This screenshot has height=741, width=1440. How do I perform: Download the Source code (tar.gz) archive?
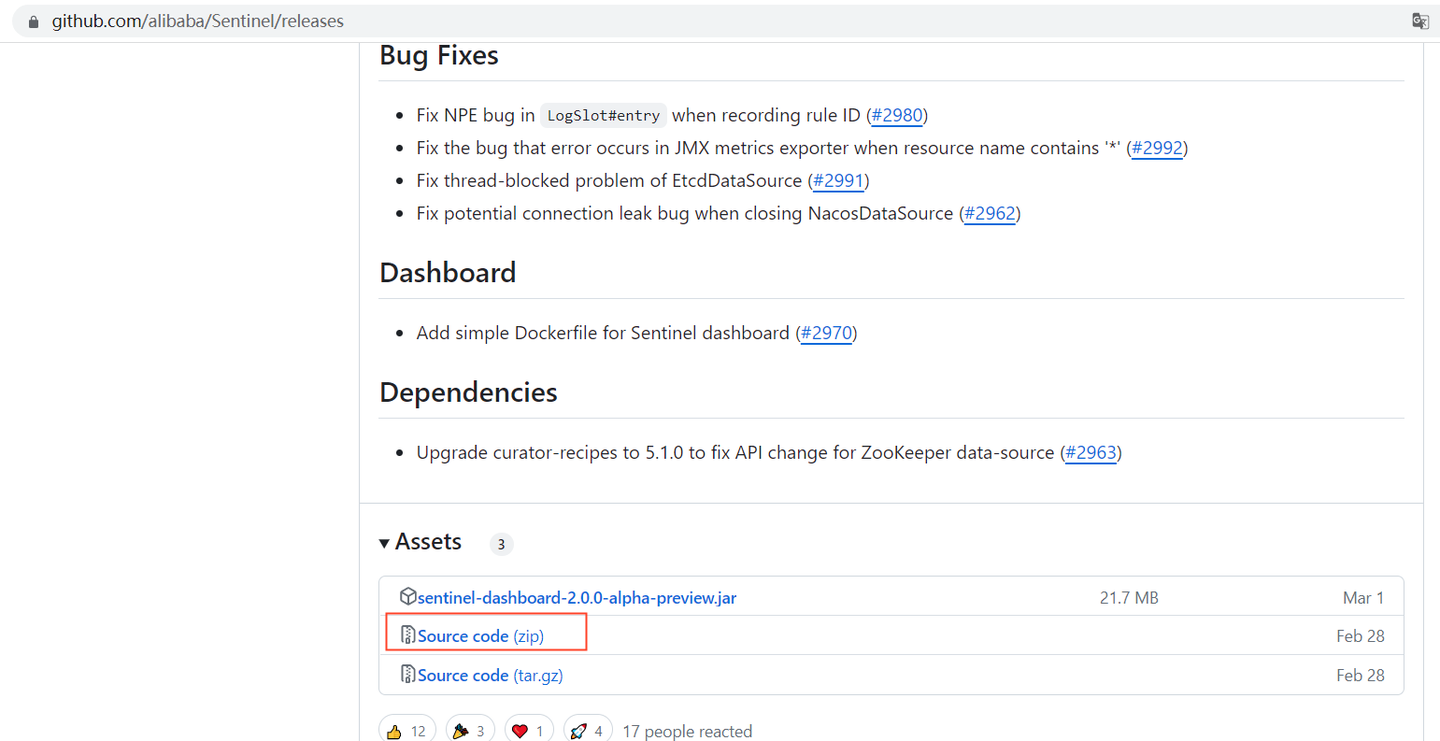(x=490, y=676)
